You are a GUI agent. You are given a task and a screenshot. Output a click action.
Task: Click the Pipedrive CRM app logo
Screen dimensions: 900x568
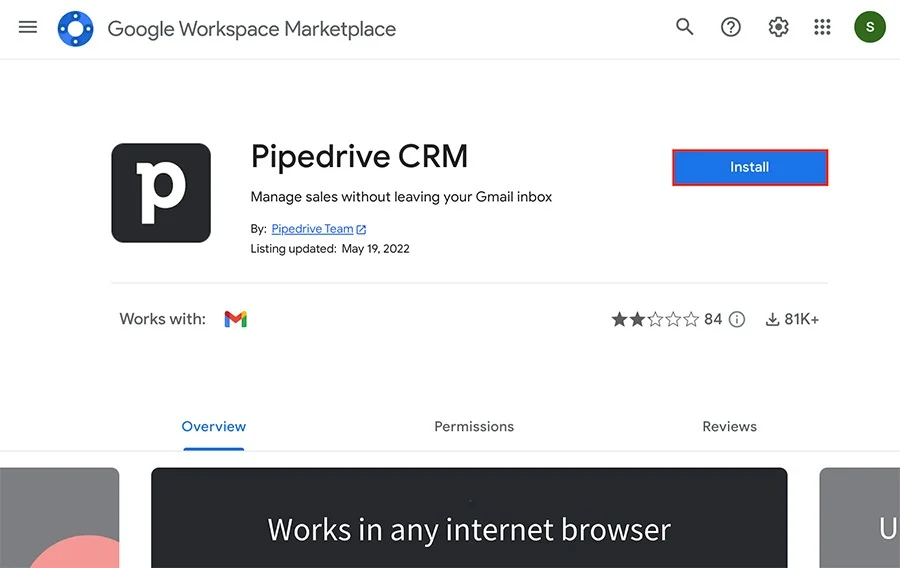point(161,193)
